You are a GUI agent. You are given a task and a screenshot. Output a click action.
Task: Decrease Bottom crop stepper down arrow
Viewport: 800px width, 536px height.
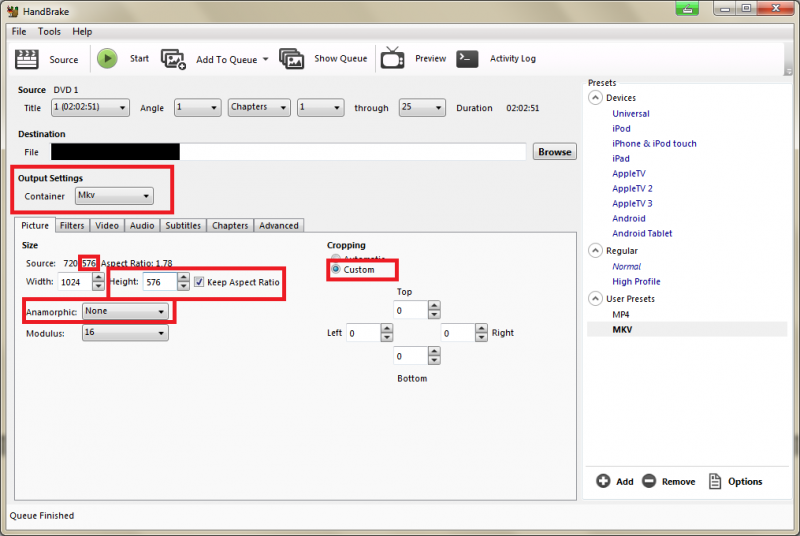[x=434, y=361]
